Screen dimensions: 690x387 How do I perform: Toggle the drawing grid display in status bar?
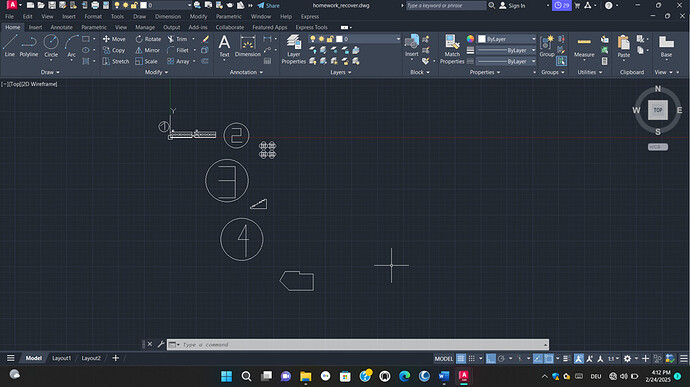click(461, 358)
